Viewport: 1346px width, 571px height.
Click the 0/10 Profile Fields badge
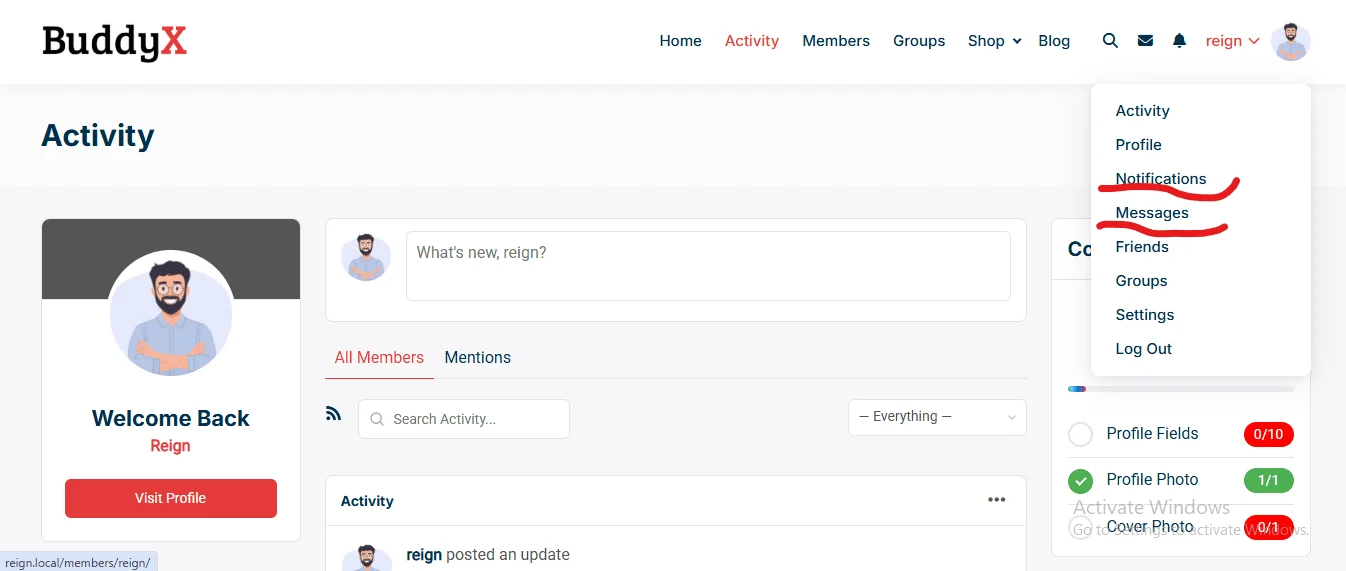tap(1269, 434)
